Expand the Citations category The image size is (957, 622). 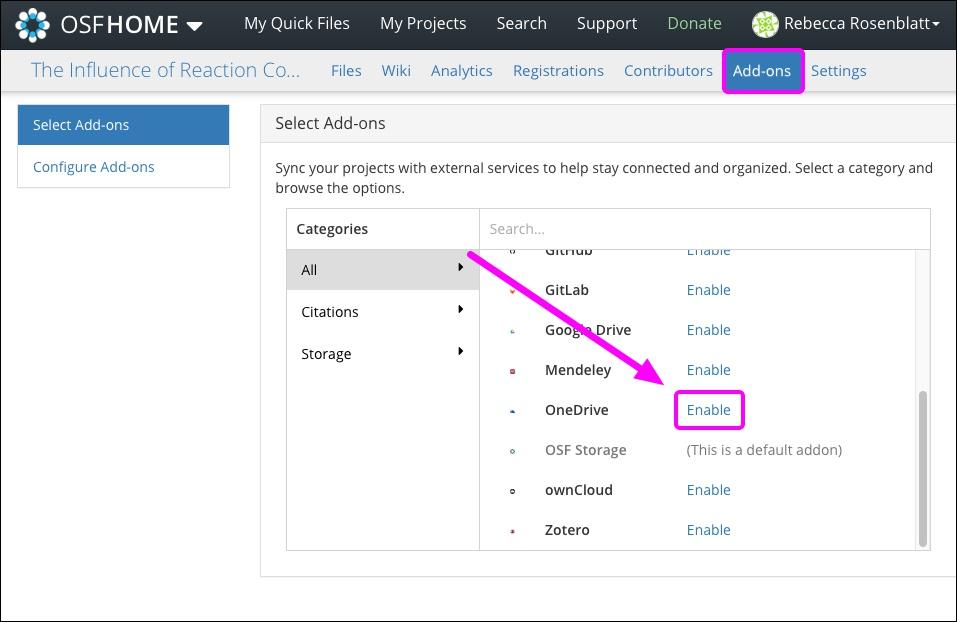(x=330, y=311)
